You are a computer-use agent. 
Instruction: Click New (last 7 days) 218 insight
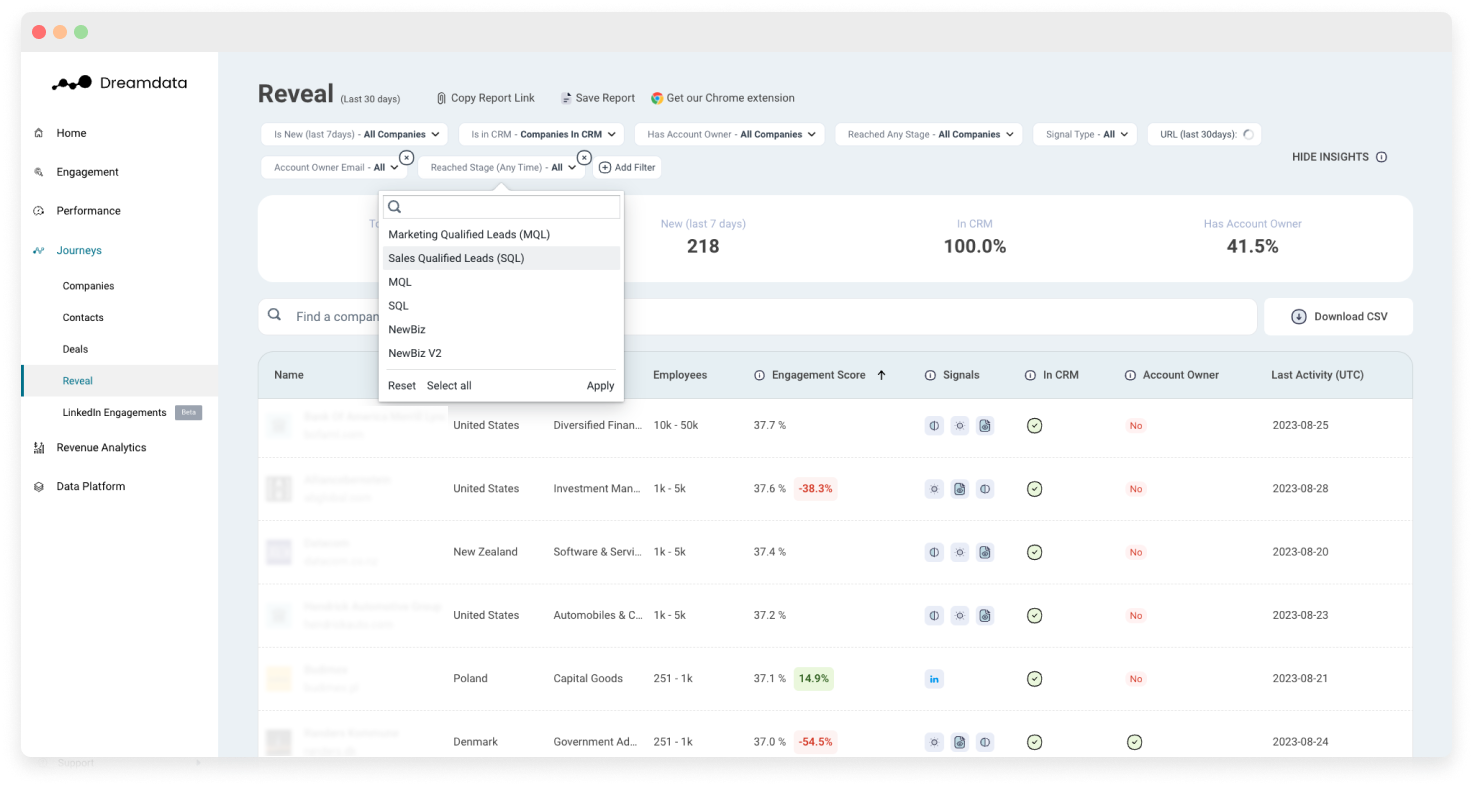click(x=703, y=237)
